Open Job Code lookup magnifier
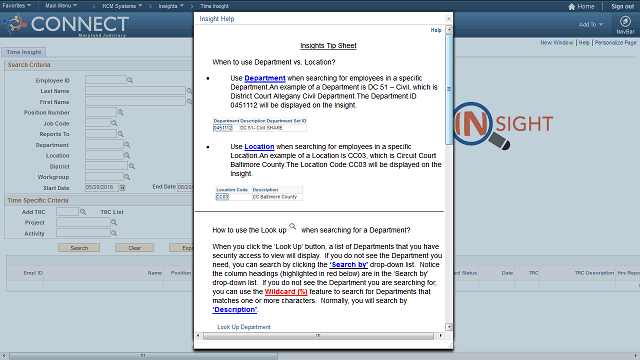Viewport: 640px width, 360px height. tap(114, 123)
